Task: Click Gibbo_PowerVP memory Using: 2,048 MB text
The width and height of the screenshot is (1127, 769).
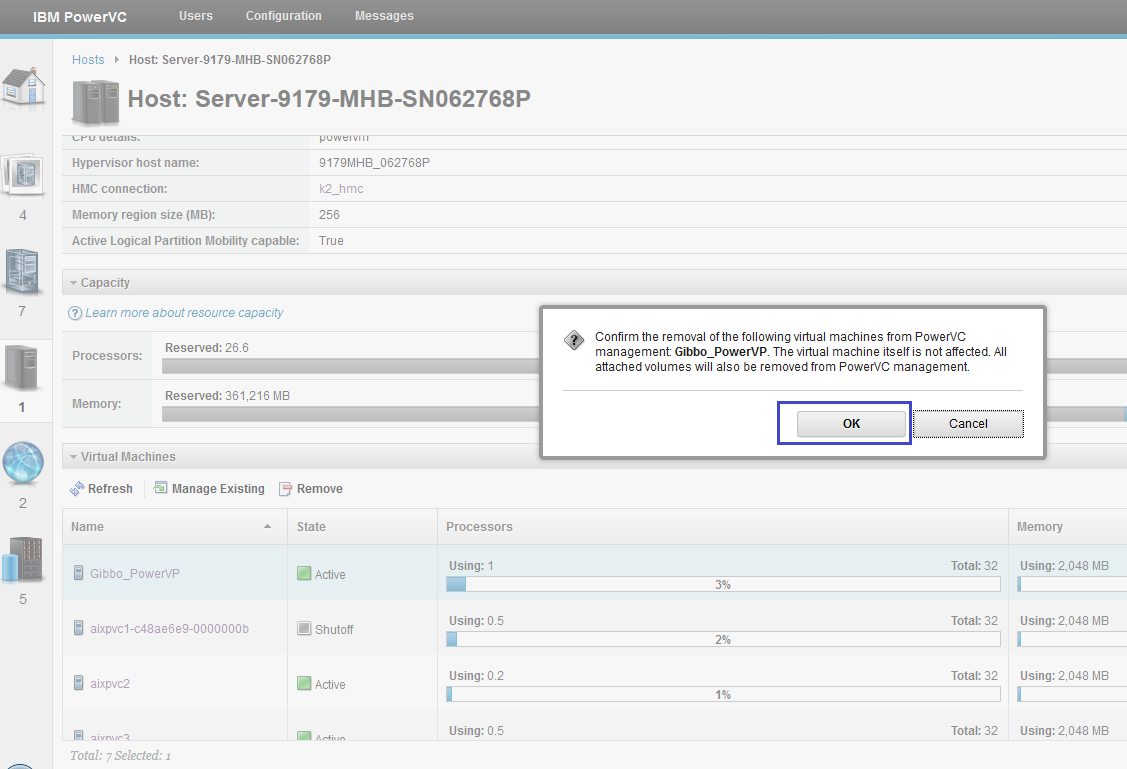Action: point(1064,566)
